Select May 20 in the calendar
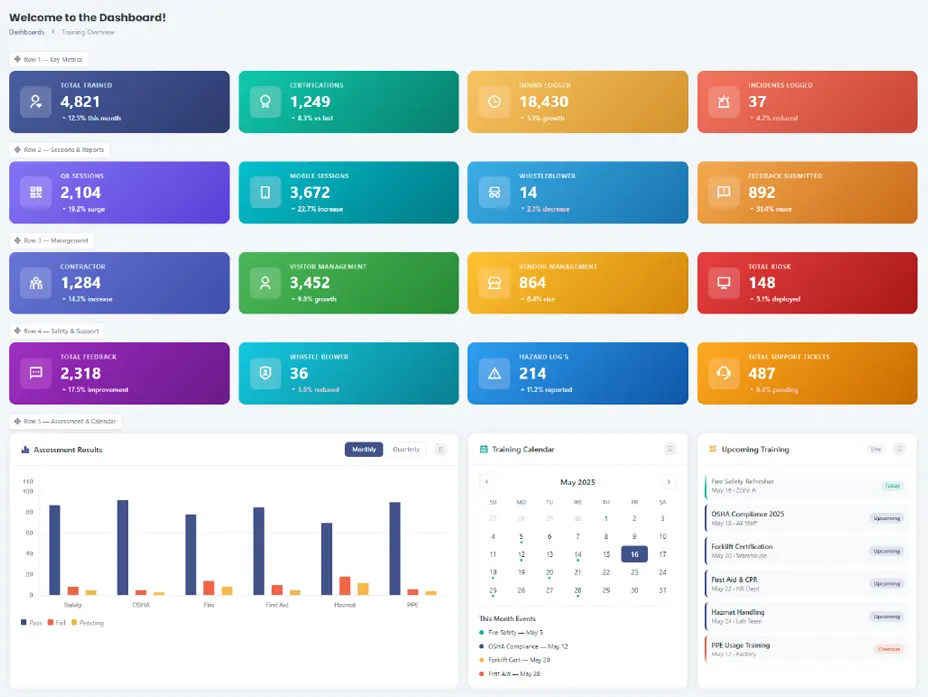928x697 pixels. (x=549, y=573)
